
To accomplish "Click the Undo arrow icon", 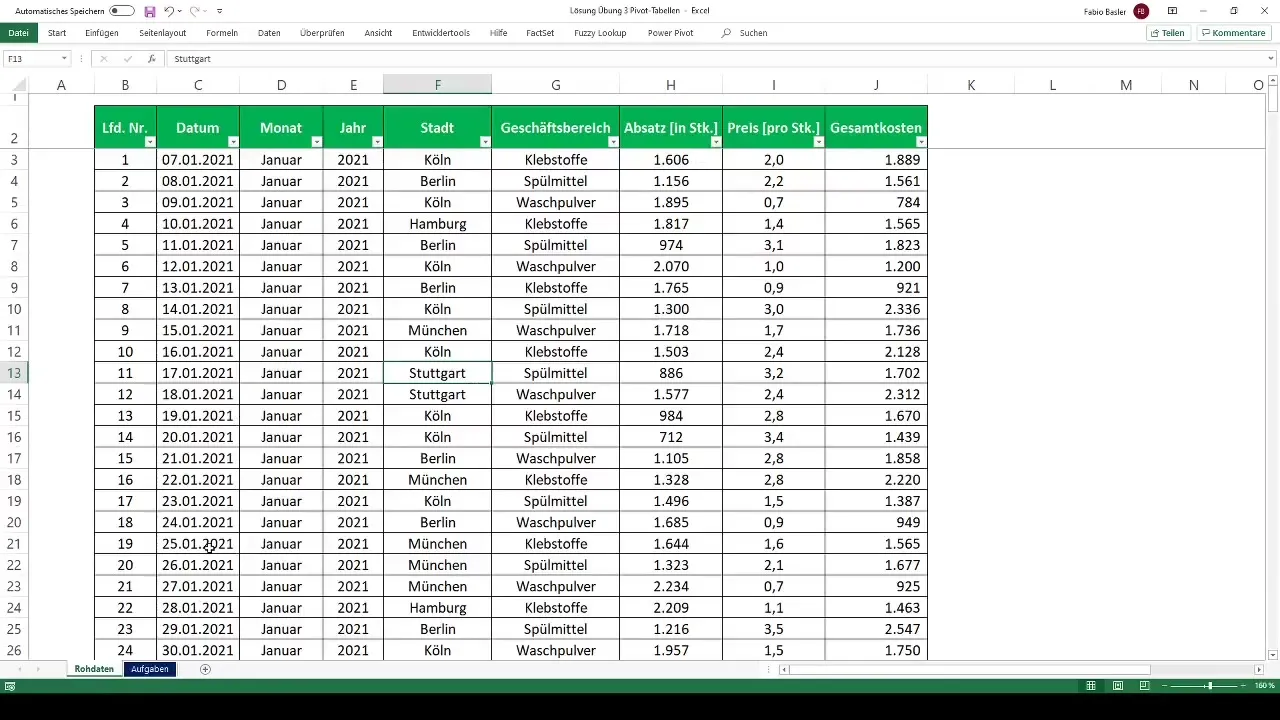I will click(169, 11).
